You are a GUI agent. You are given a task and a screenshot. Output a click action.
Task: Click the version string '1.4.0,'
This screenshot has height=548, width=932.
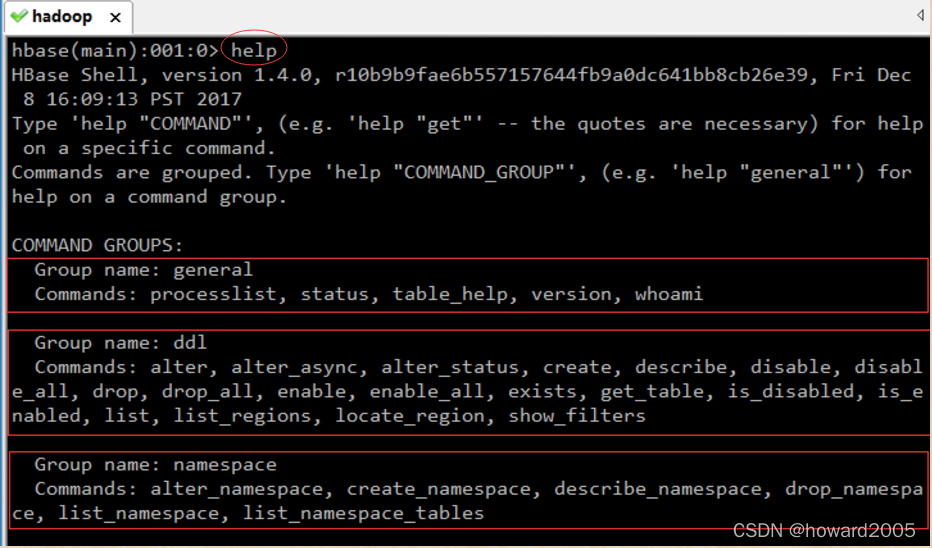coord(288,75)
